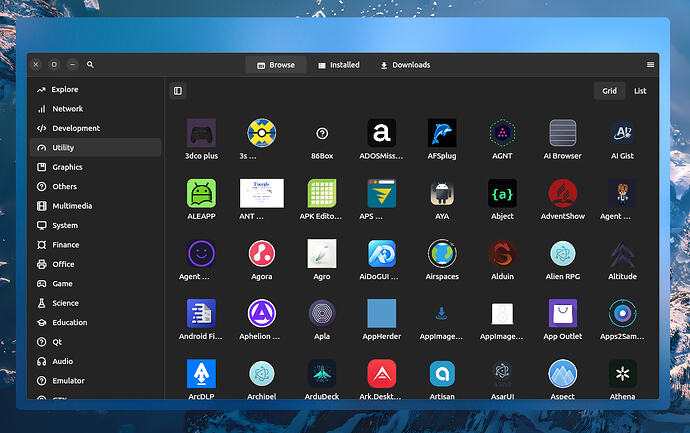Viewport: 690px width, 433px height.
Task: Open the Alduin app icon
Action: point(502,253)
